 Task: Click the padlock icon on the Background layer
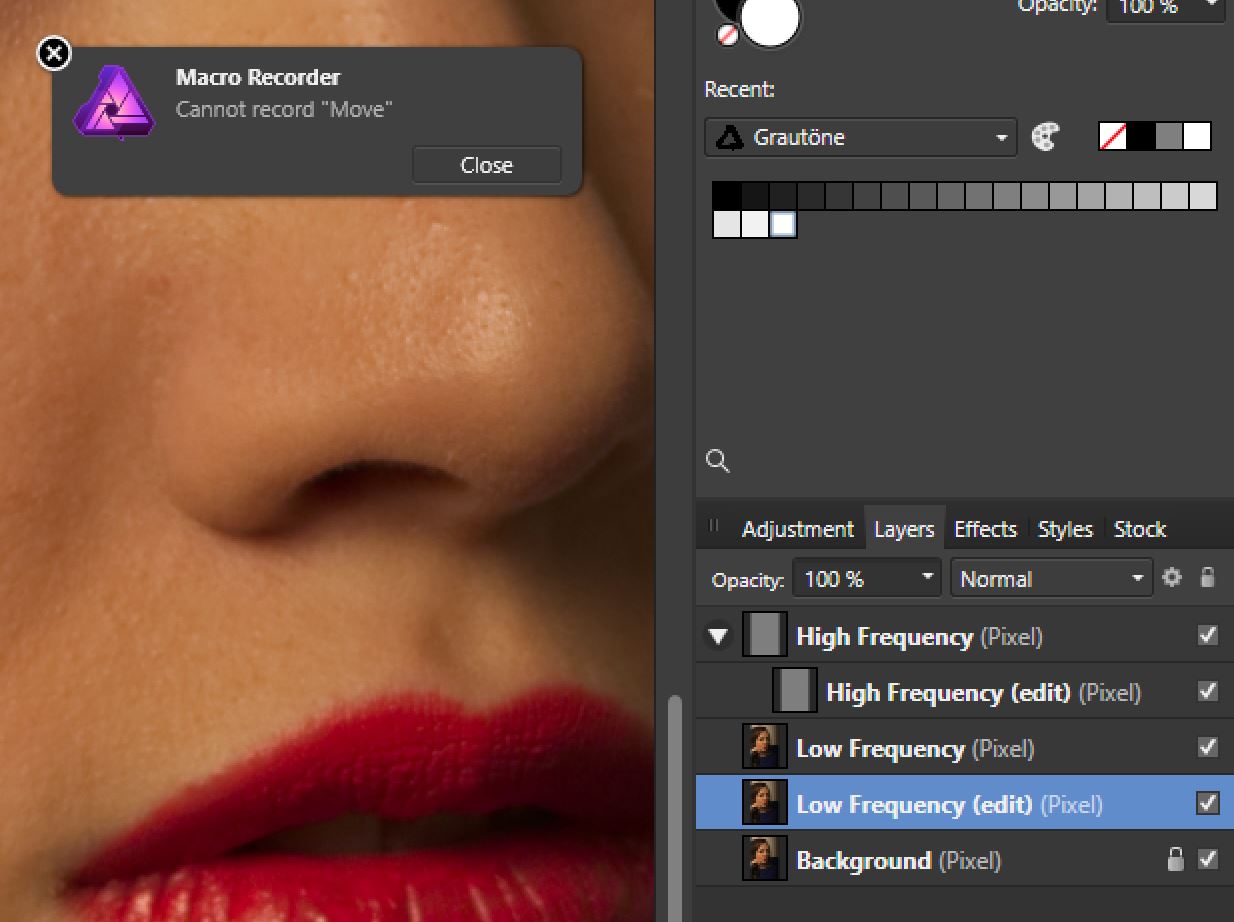point(1176,860)
